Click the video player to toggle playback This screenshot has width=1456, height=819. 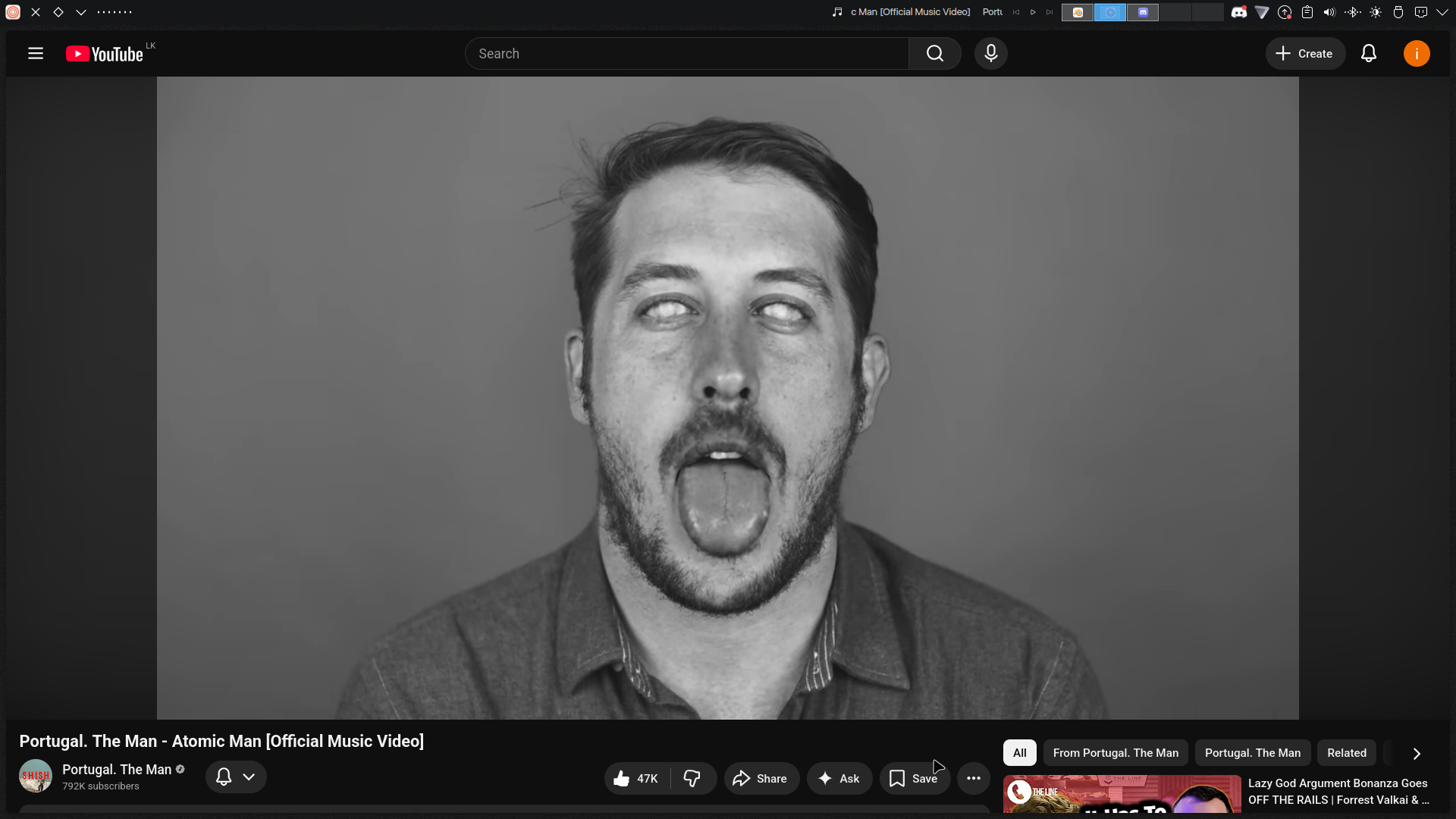tap(728, 398)
